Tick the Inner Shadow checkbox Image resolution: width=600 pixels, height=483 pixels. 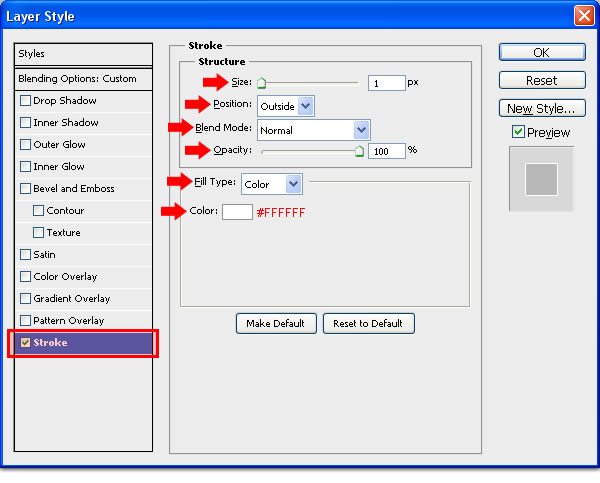25,122
